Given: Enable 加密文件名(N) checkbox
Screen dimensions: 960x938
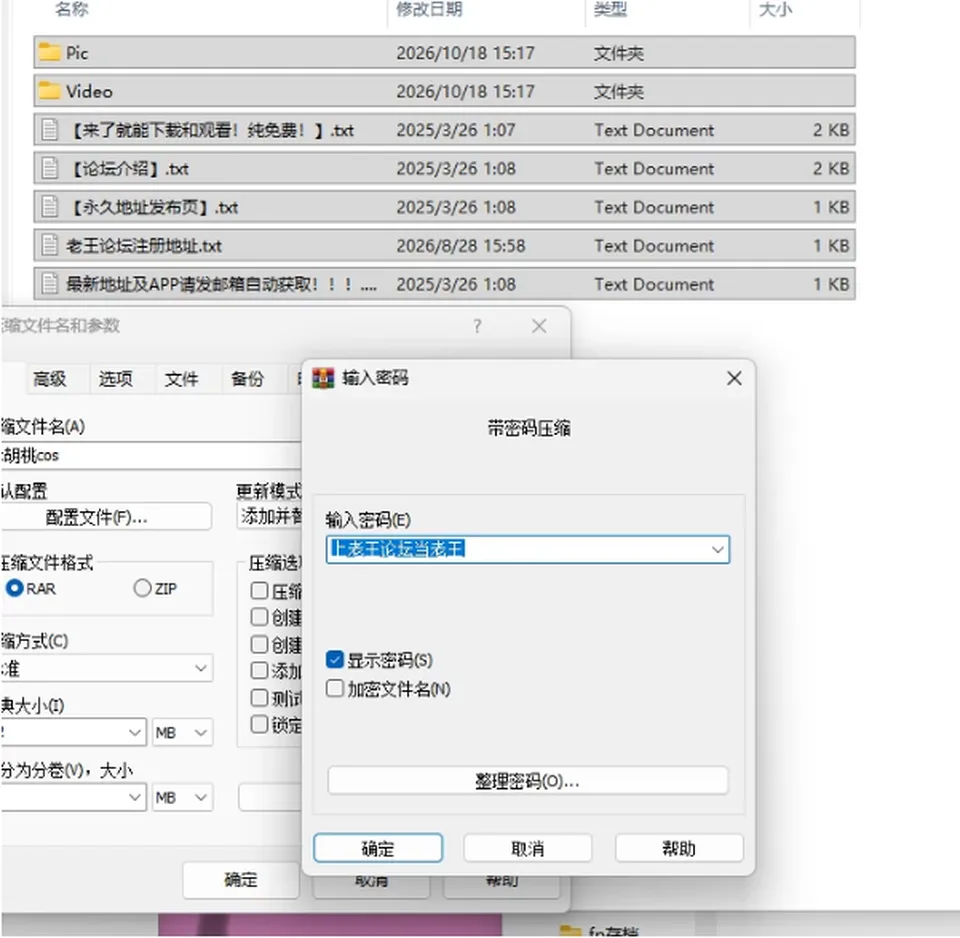Looking at the screenshot, I should (x=335, y=688).
